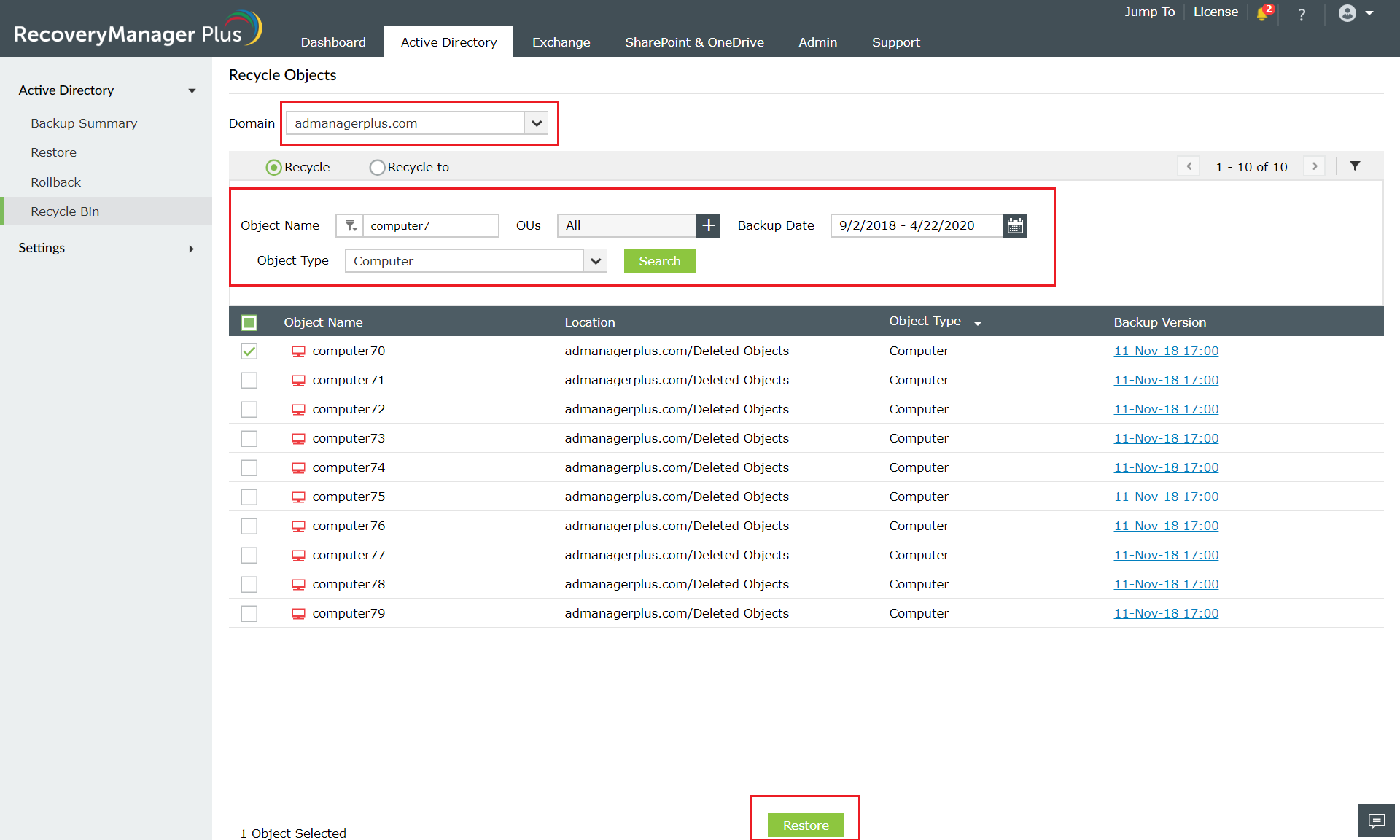This screenshot has height=840, width=1400.
Task: Click the Object Name filter condition icon
Action: [x=350, y=225]
